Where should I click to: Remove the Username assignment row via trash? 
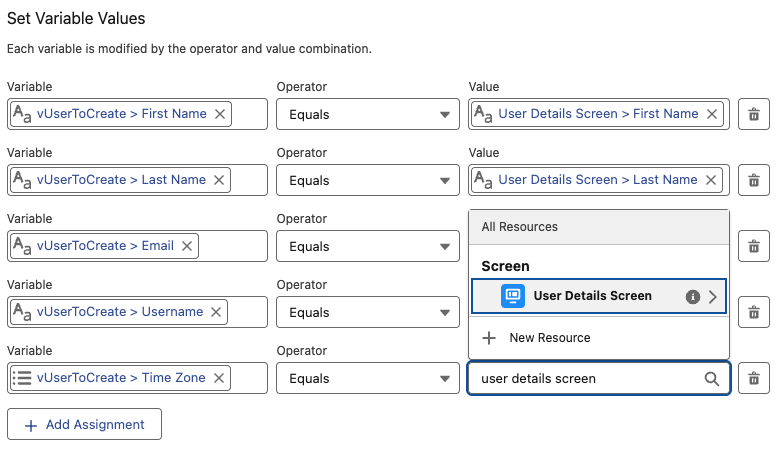[x=753, y=312]
